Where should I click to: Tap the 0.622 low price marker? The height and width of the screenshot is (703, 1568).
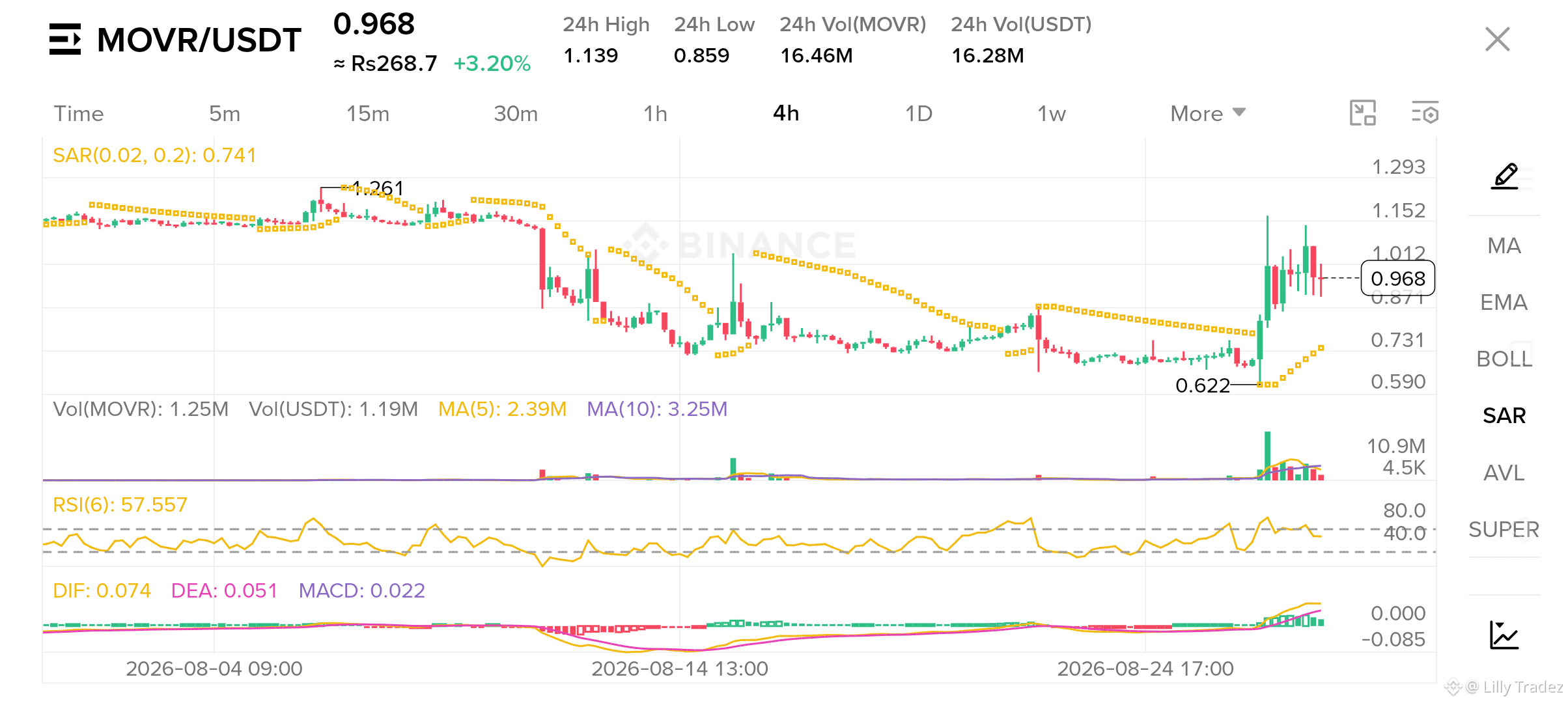(1203, 385)
